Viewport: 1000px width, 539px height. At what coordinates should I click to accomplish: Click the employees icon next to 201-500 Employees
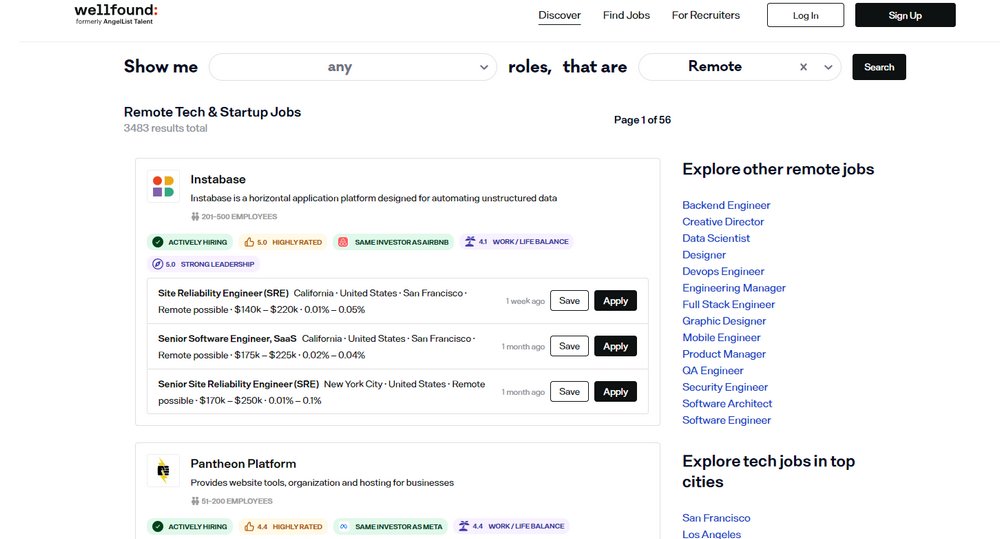pos(195,217)
